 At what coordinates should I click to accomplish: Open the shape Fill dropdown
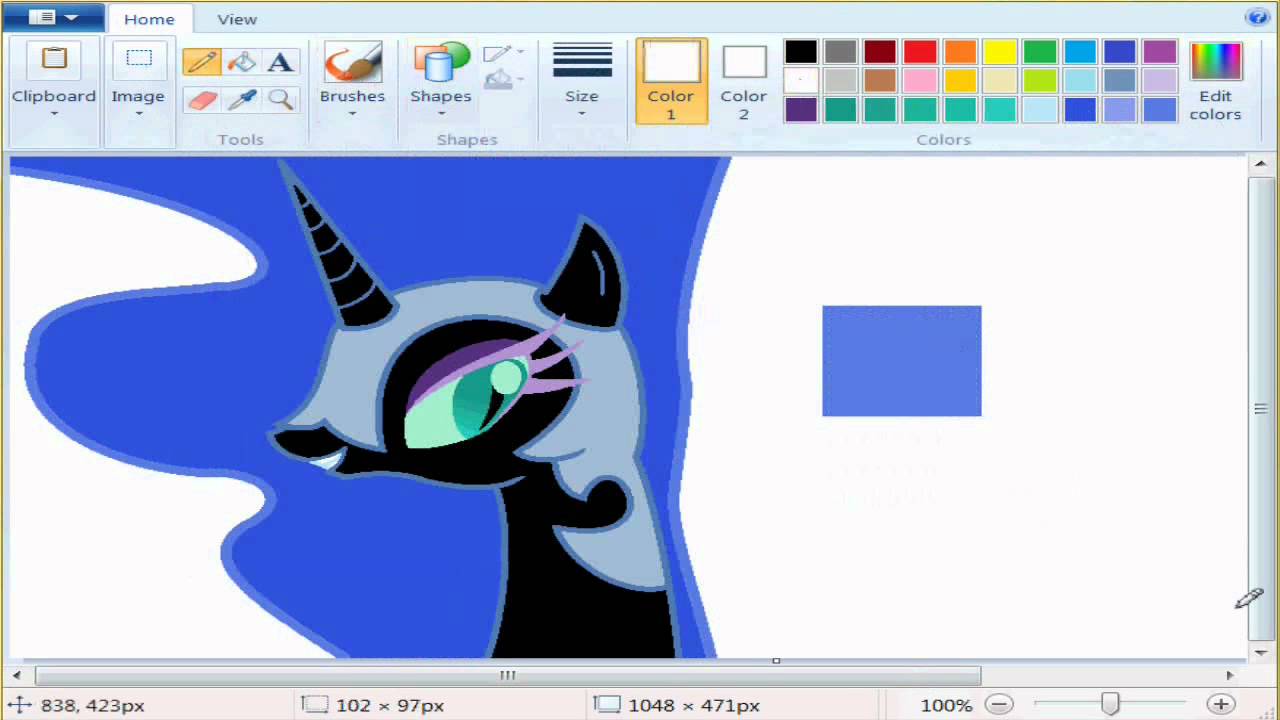point(504,79)
